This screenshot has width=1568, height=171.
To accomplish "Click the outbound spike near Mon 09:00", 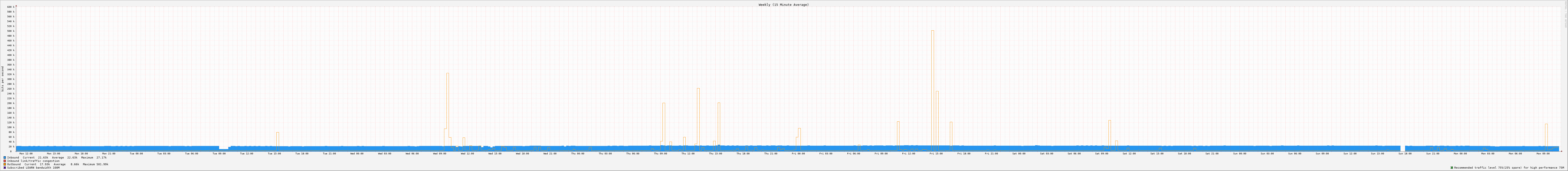I will click(x=1546, y=135).
